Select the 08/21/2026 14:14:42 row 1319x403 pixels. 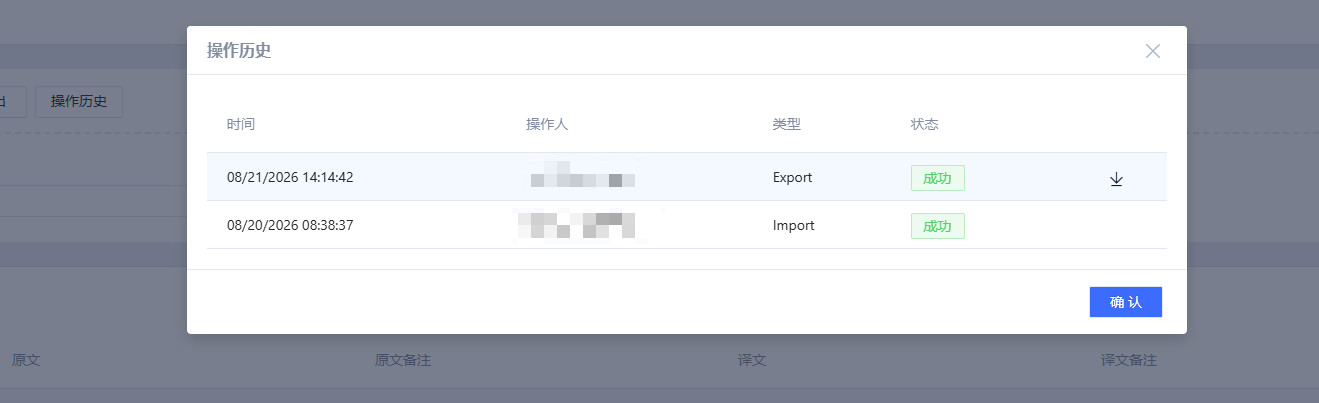686,177
